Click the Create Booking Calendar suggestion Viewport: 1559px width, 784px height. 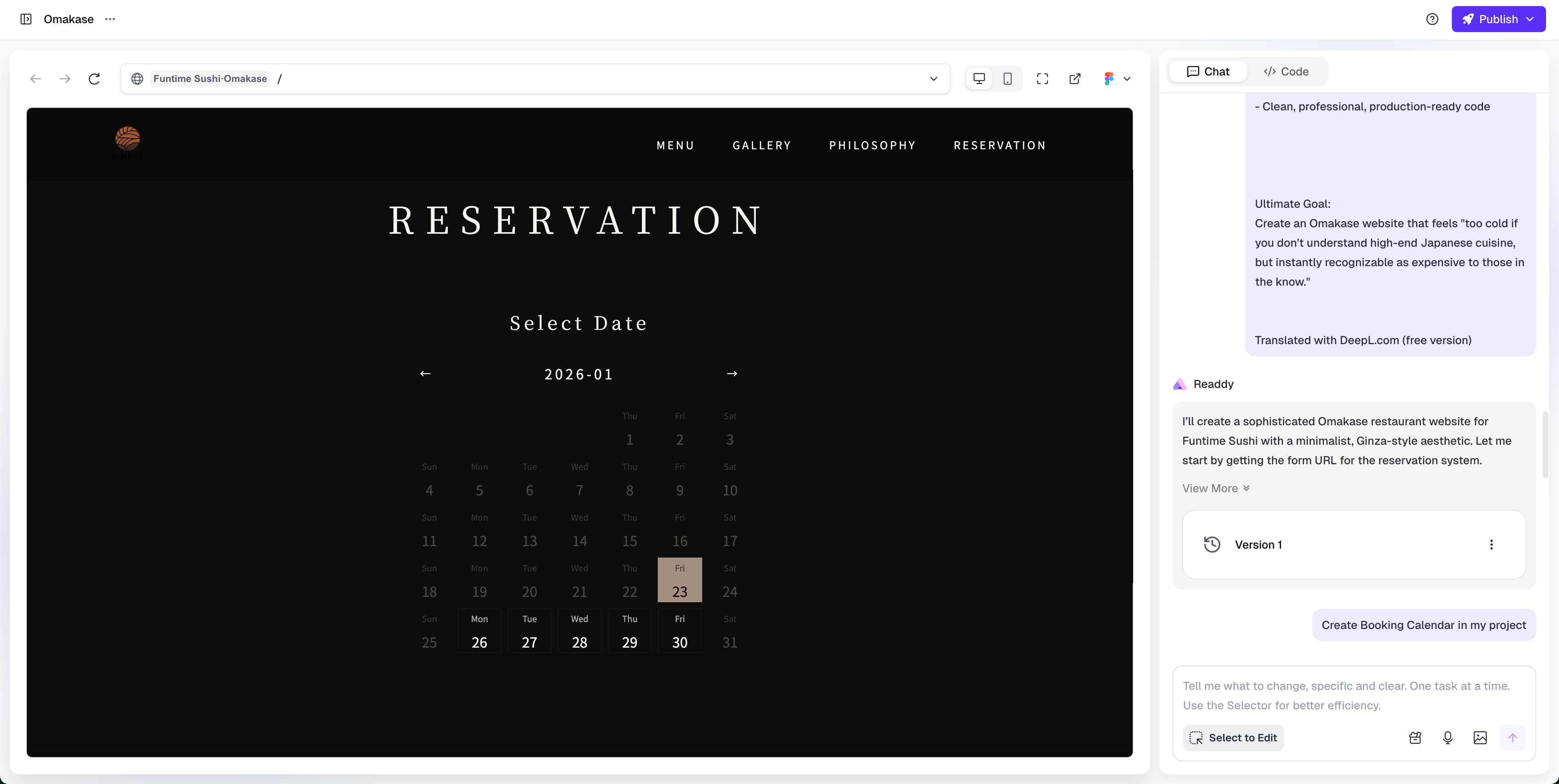coord(1423,624)
